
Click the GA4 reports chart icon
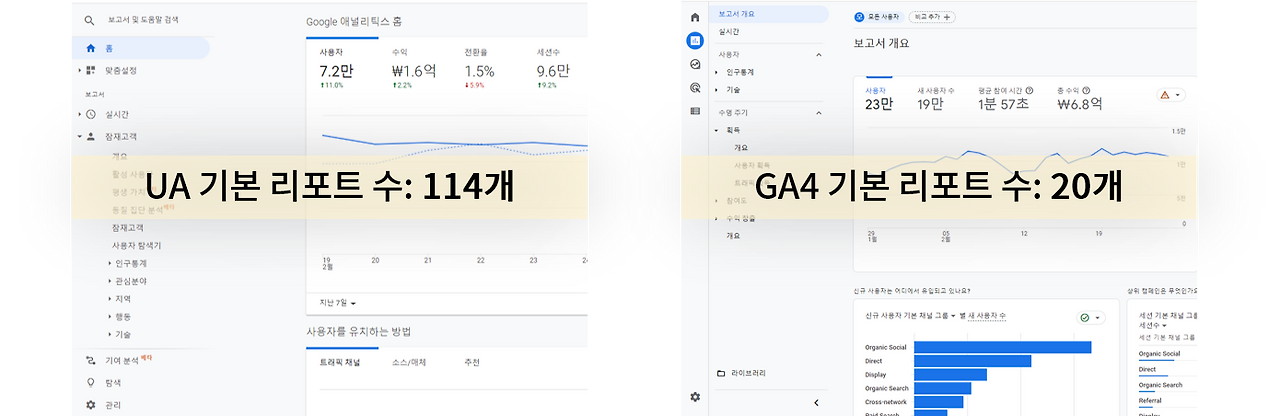point(695,41)
